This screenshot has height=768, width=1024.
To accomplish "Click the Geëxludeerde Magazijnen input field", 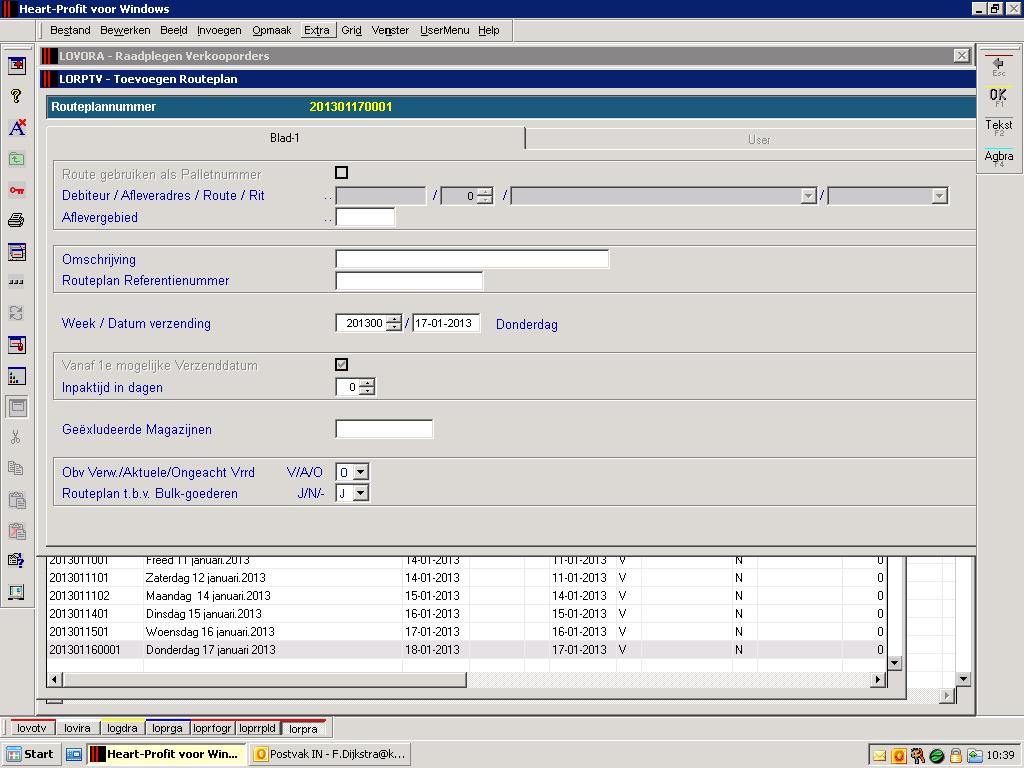I will click(x=384, y=429).
